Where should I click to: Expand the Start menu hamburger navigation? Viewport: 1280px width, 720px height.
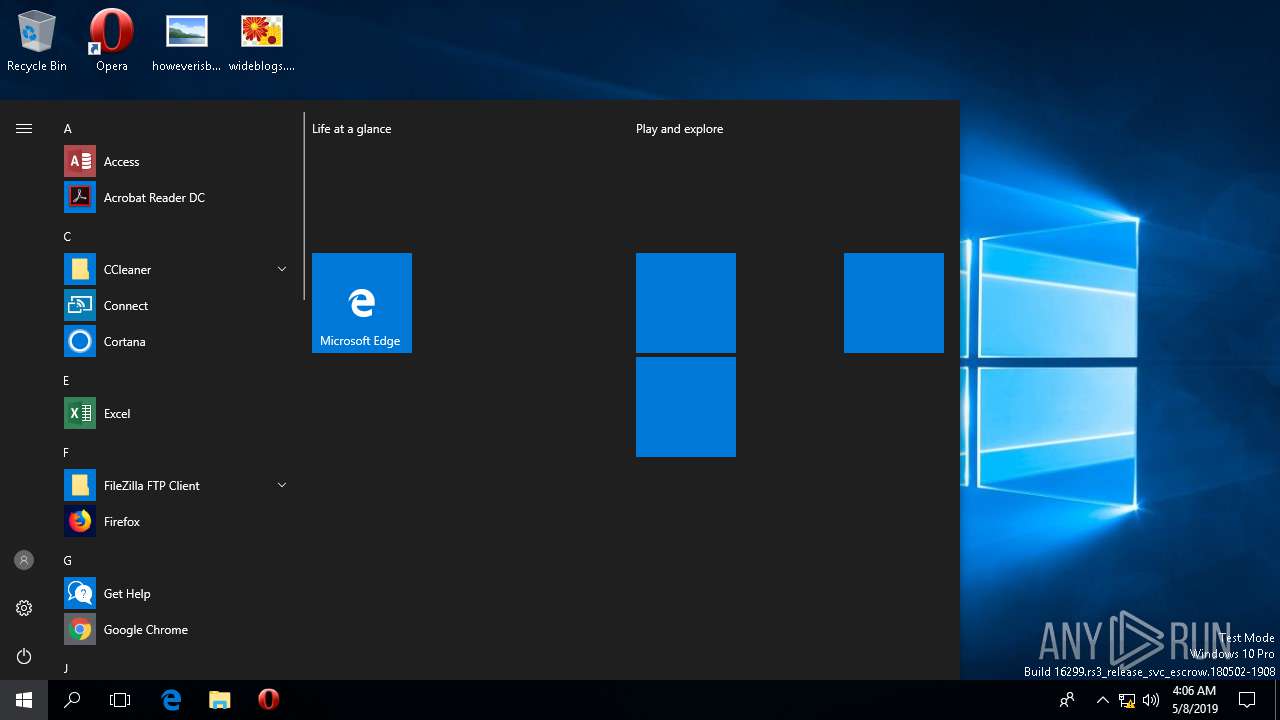[24, 128]
